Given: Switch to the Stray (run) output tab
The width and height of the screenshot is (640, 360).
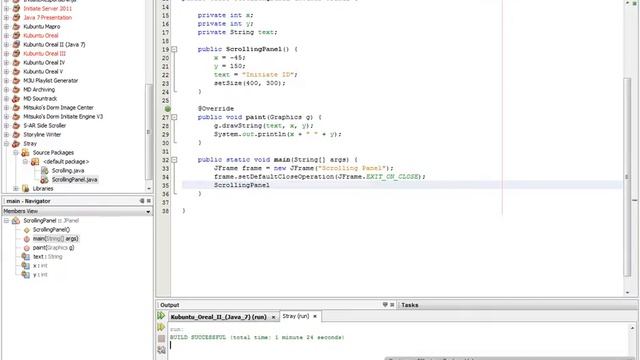Looking at the screenshot, I should (x=296, y=316).
